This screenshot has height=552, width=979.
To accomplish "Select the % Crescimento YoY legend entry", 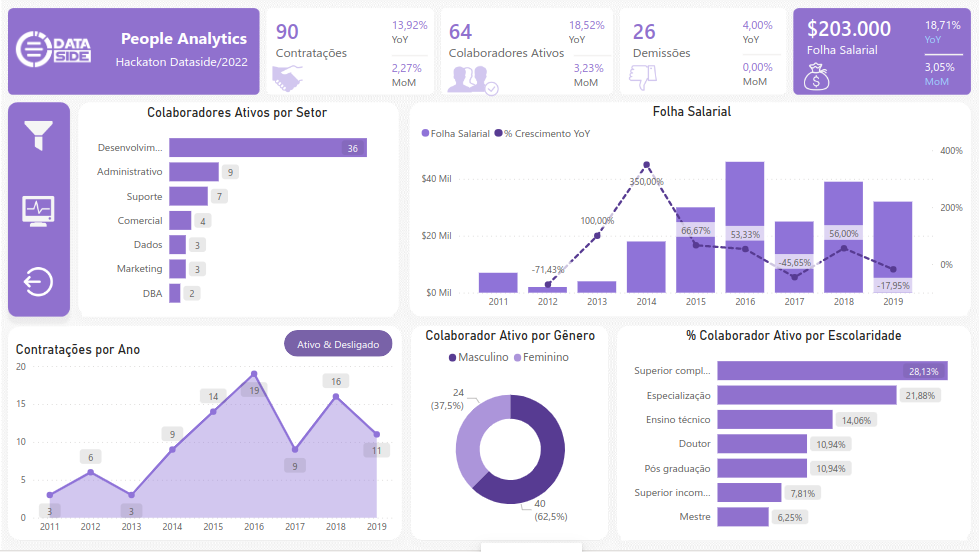I will 543,133.
